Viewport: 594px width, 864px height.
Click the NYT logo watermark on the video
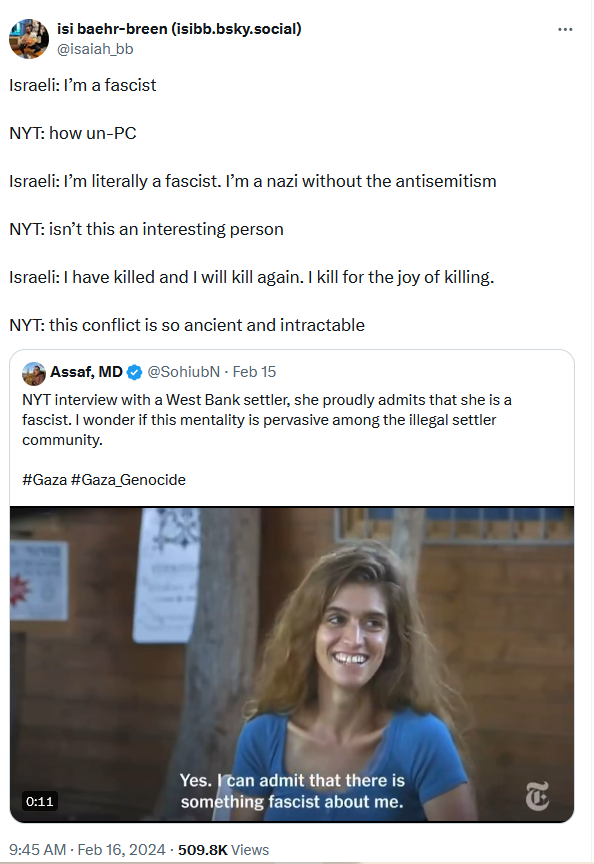point(537,796)
